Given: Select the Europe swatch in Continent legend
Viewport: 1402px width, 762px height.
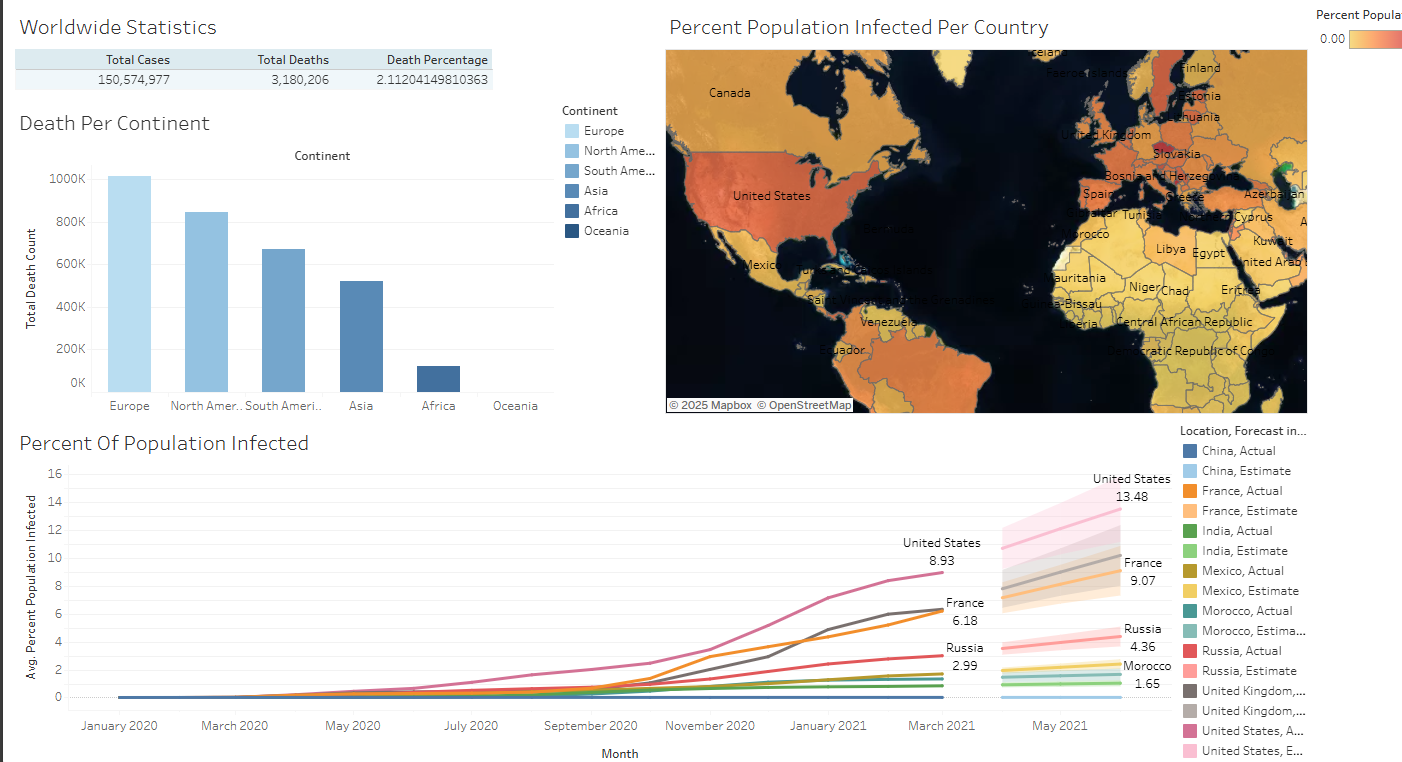Looking at the screenshot, I should click(571, 130).
